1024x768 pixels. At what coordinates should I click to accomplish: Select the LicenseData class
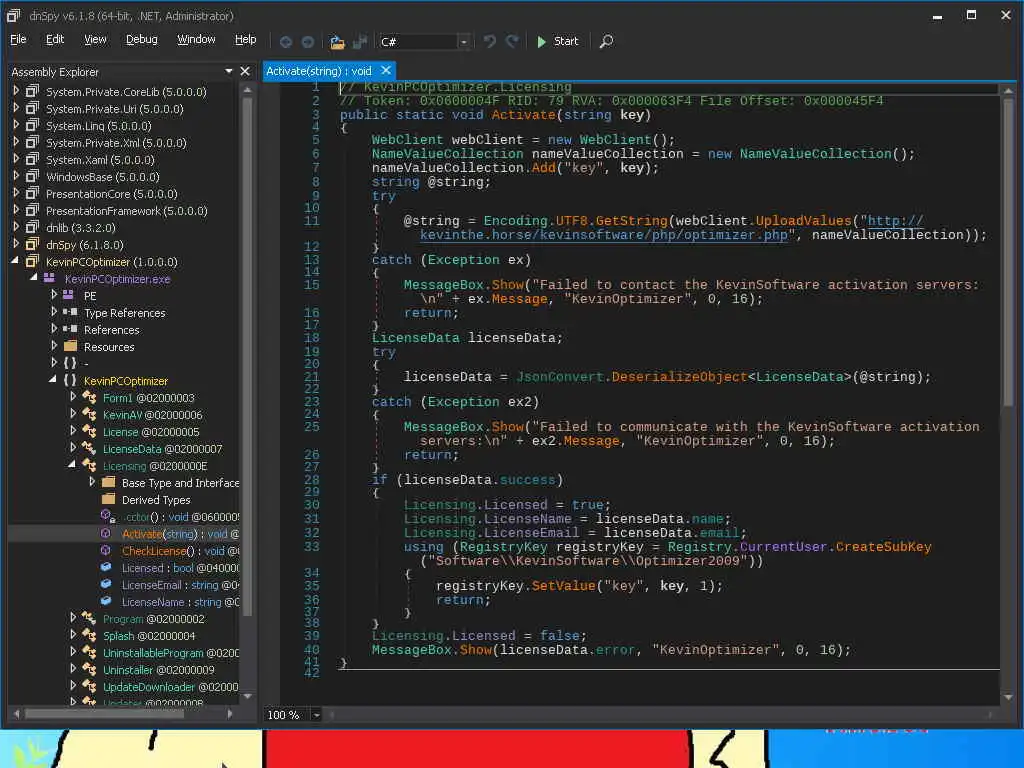point(163,449)
